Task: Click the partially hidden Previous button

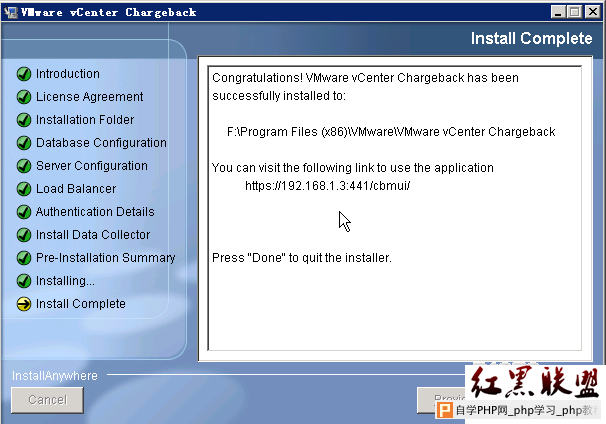Action: pyautogui.click(x=441, y=400)
